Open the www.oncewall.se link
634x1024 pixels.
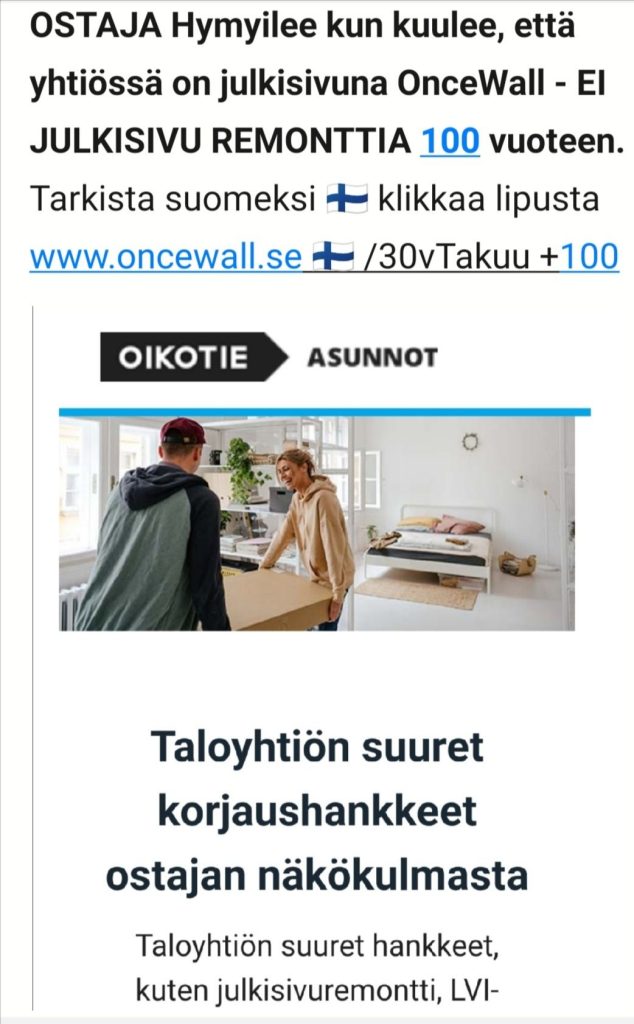coord(166,256)
